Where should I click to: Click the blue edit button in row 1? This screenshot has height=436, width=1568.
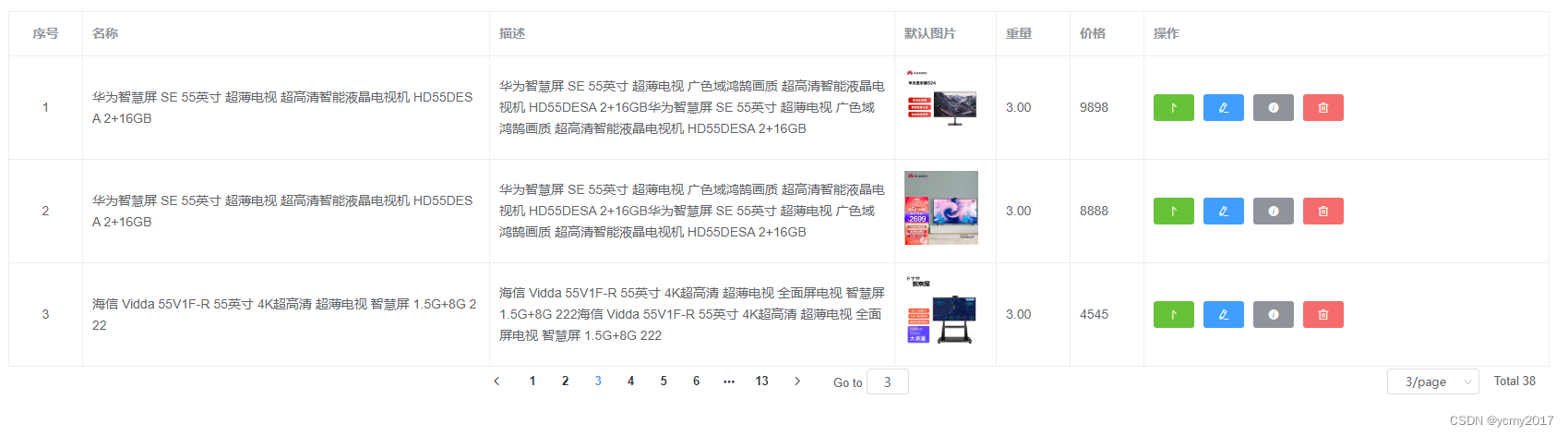coord(1223,108)
